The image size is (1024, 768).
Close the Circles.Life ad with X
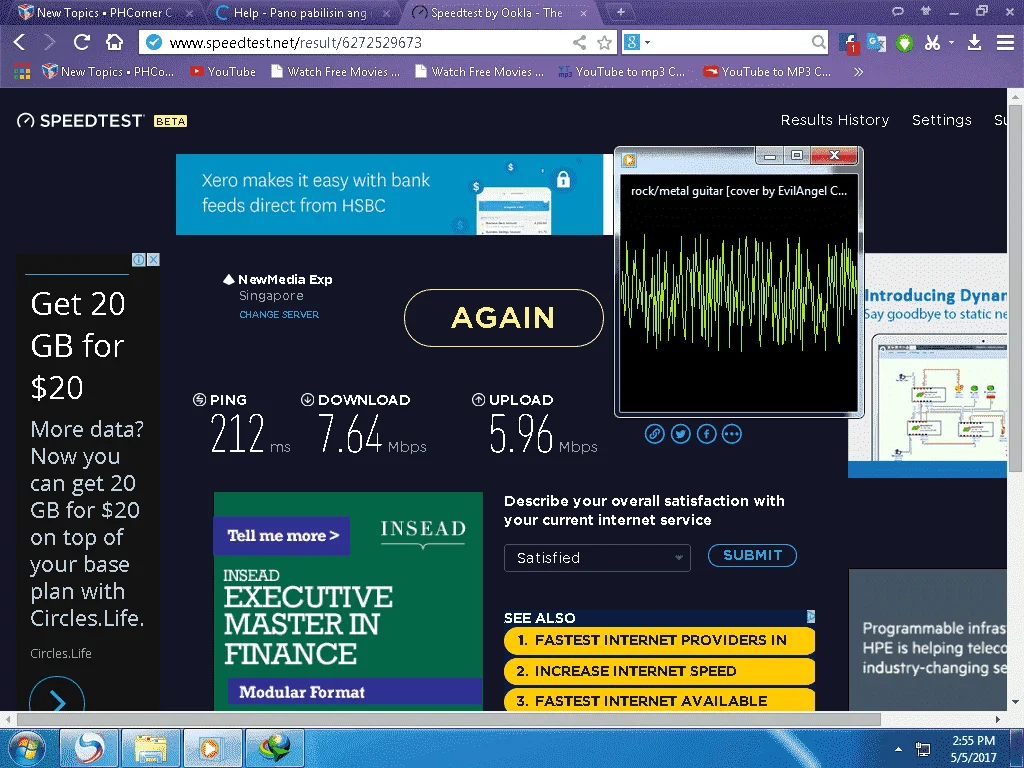click(153, 259)
